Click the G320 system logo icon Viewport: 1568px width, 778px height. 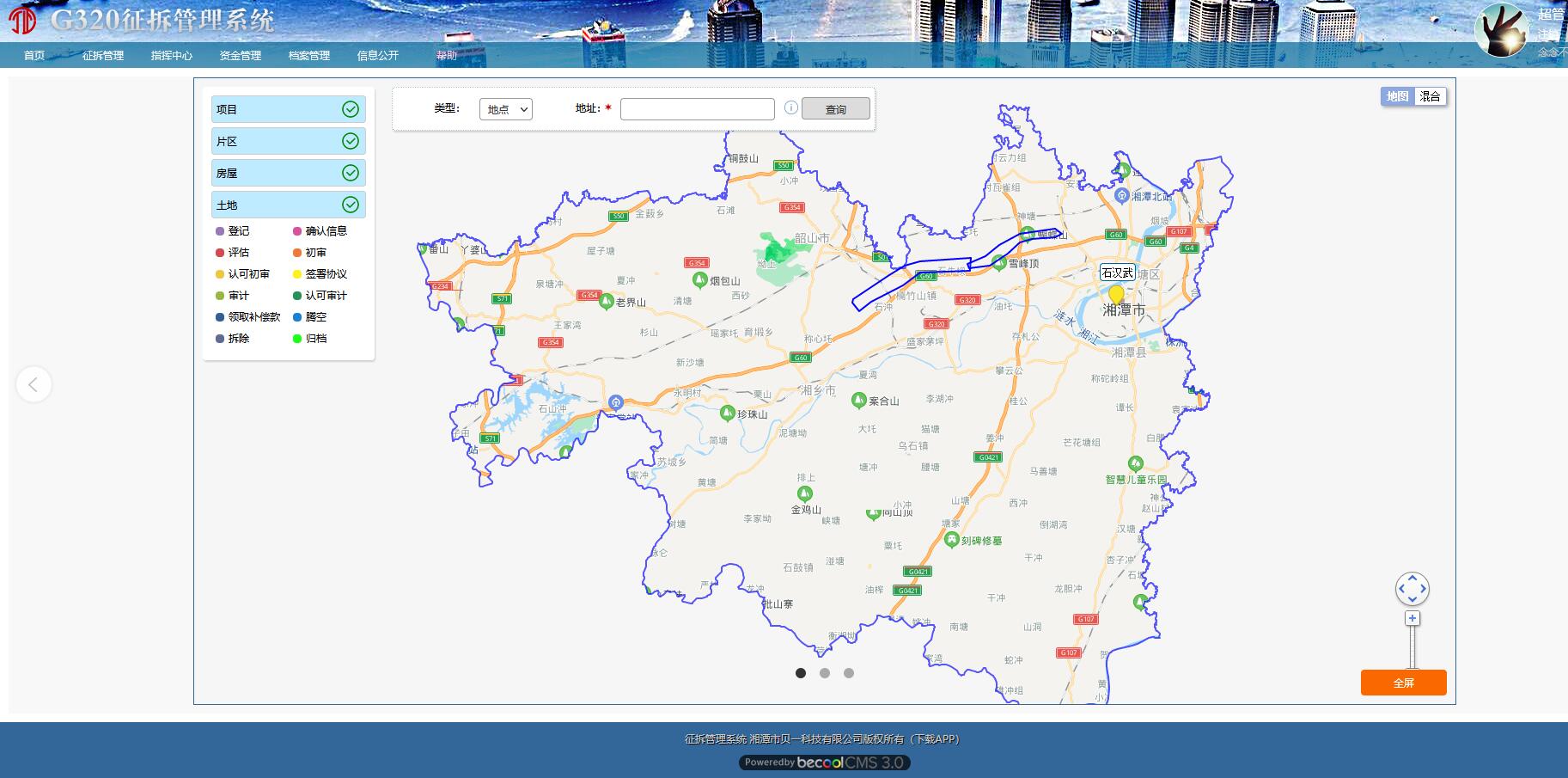click(21, 20)
